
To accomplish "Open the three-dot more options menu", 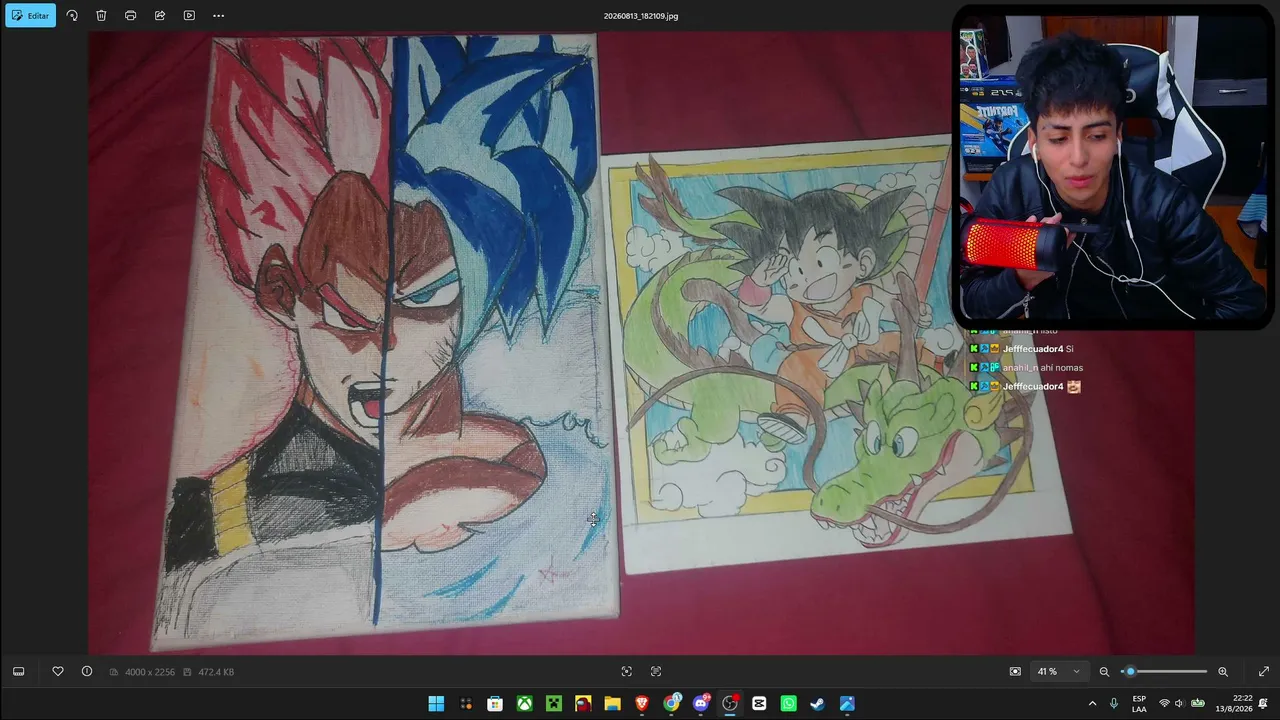I will pos(218,16).
